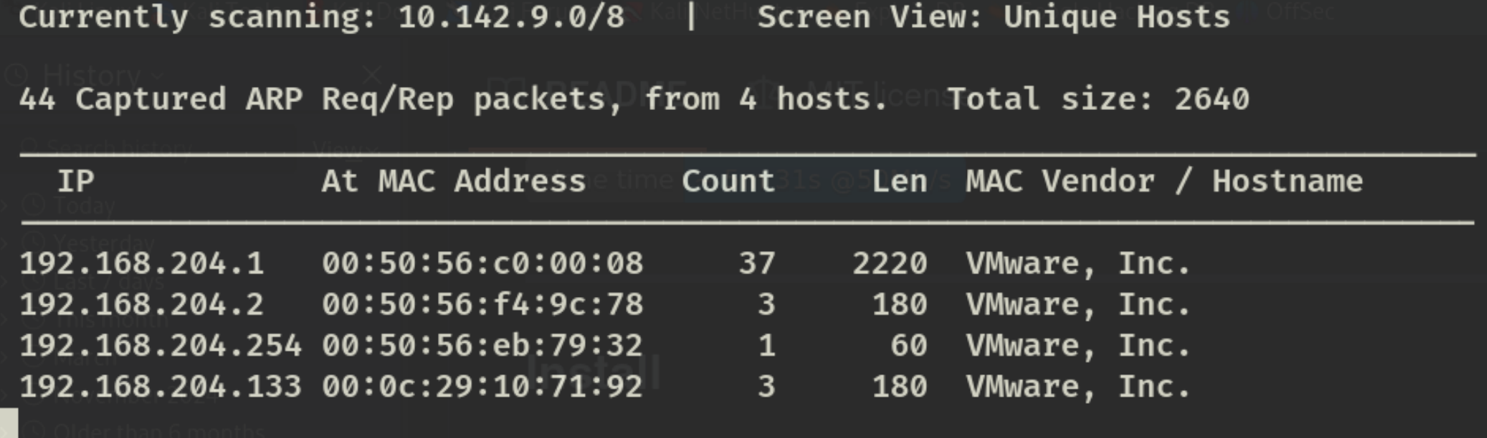Image resolution: width=1487 pixels, height=438 pixels.
Task: Click the scanning range 10.142.9.0/8
Action: click(511, 17)
